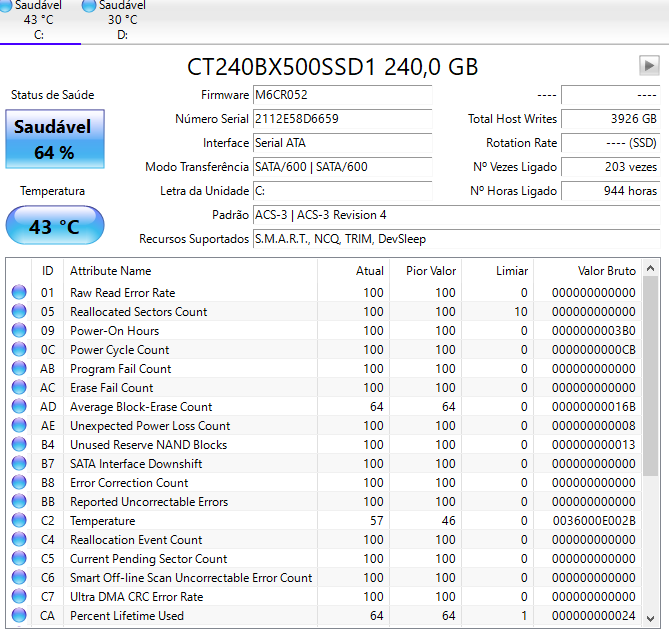Click the status icon for Smart Off-line Scan Uncorrectable

click(19, 577)
